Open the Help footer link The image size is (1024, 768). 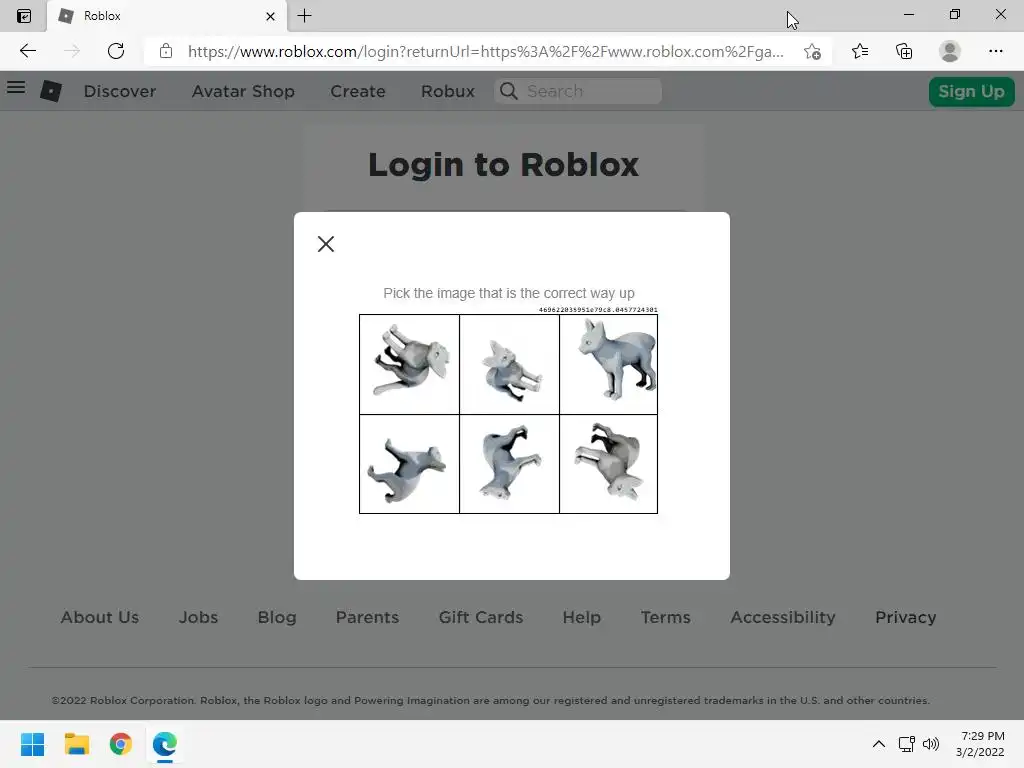coord(581,617)
